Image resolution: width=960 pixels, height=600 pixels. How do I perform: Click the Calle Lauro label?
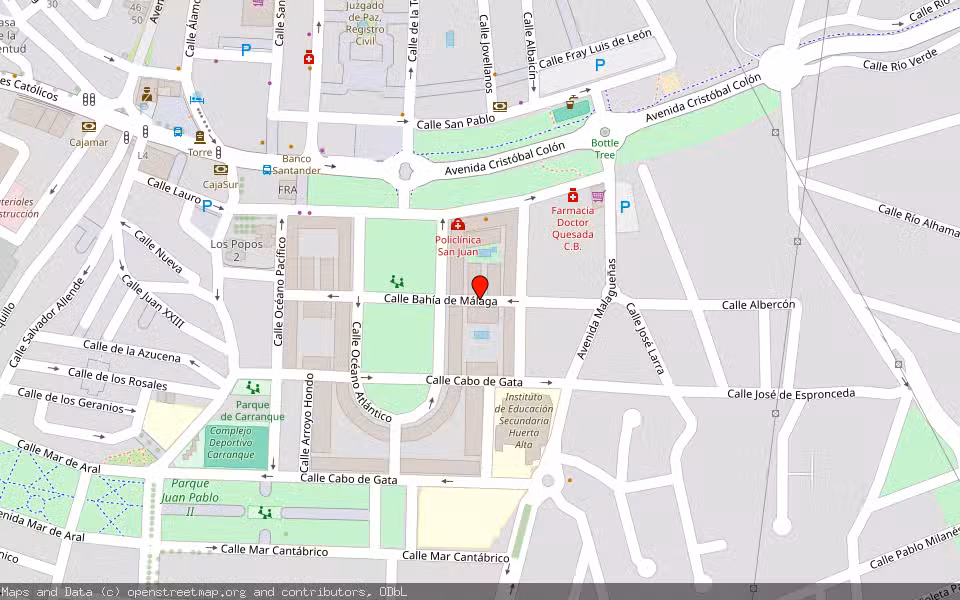(x=174, y=190)
